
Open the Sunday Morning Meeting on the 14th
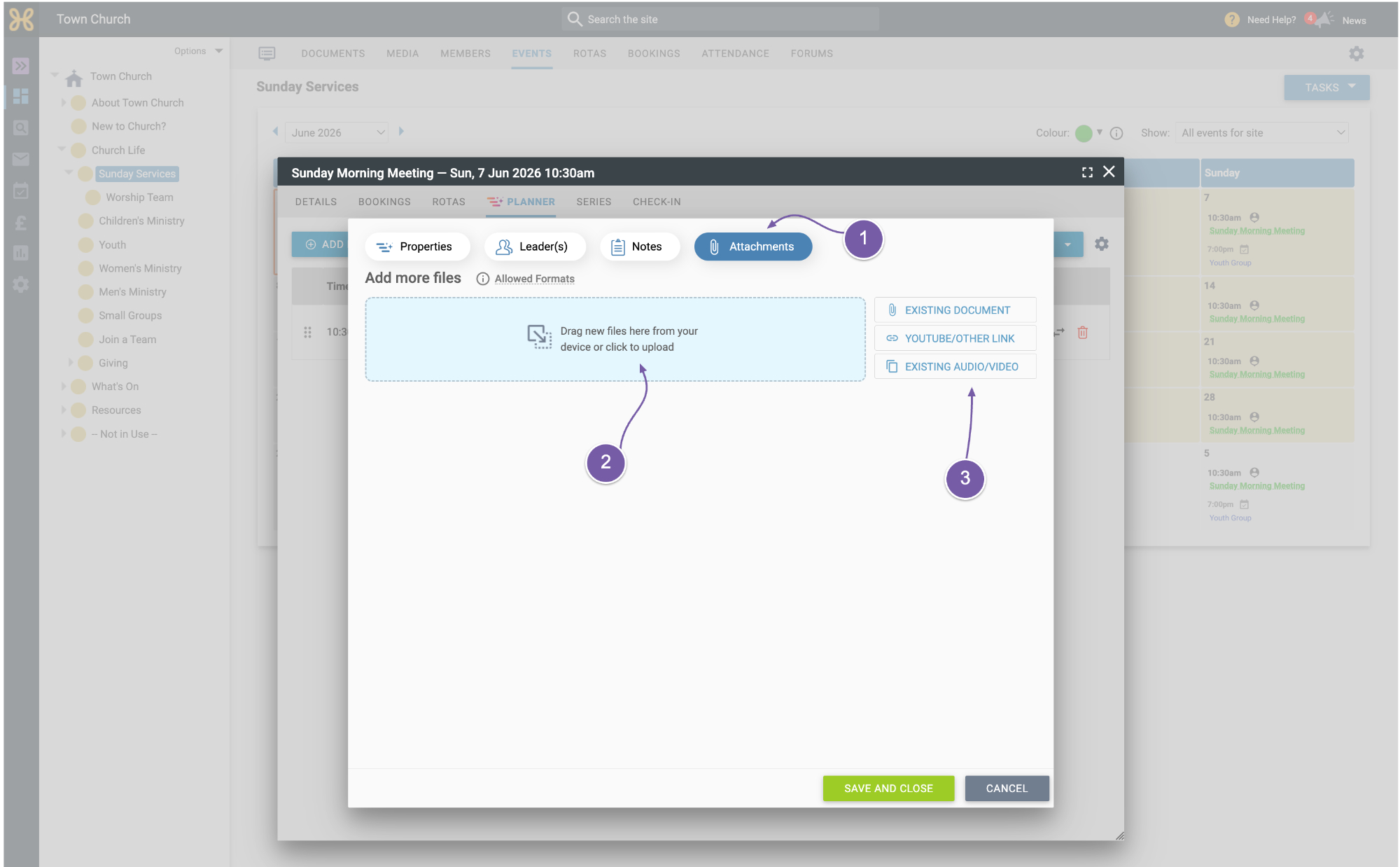click(x=1256, y=319)
